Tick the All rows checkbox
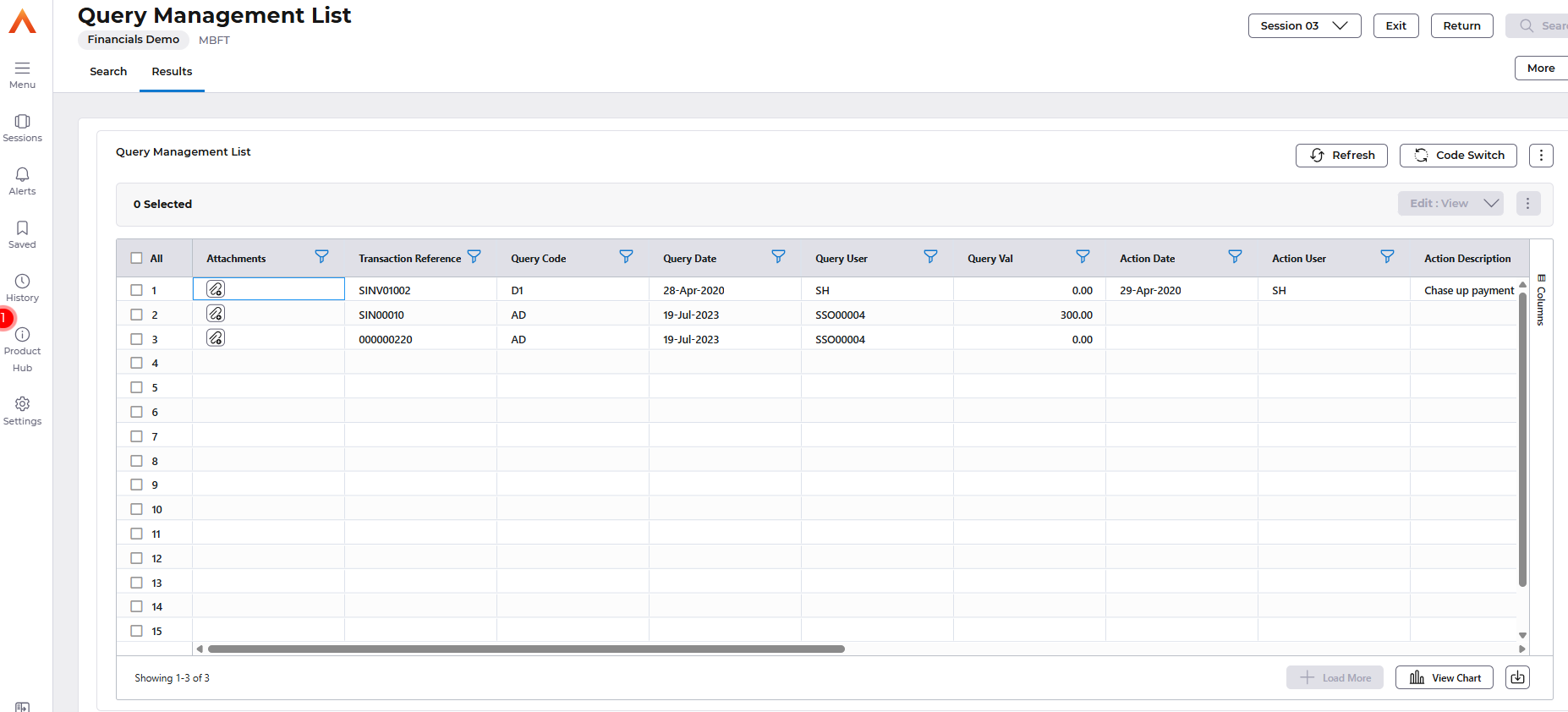Viewport: 1568px width, 712px height. click(x=136, y=258)
